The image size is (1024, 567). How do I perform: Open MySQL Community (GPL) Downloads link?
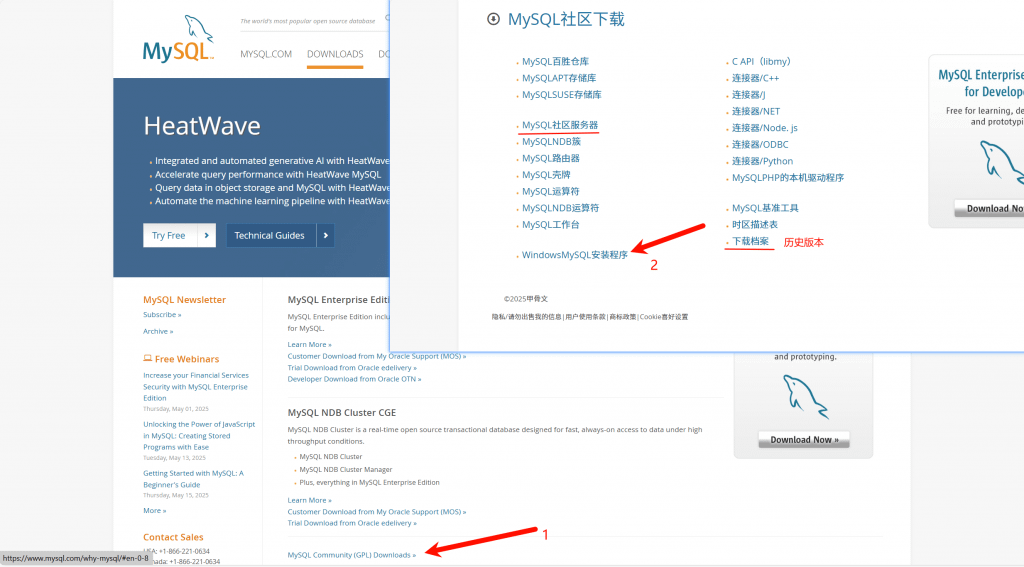[351, 555]
